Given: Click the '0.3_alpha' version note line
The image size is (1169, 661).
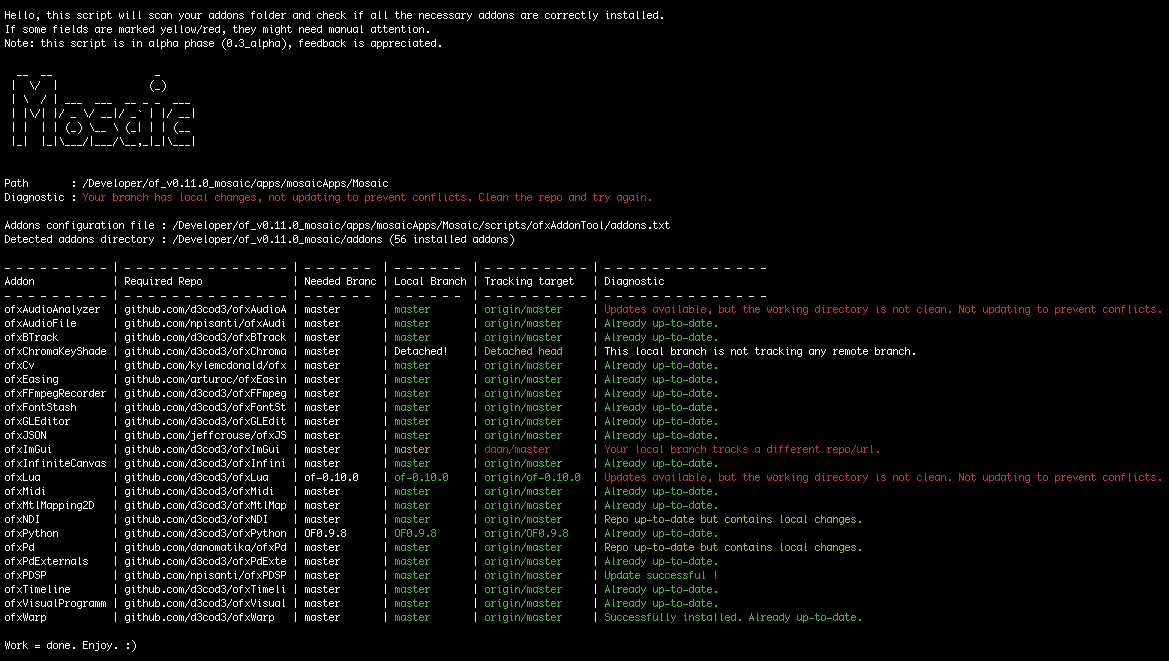Looking at the screenshot, I should (224, 43).
